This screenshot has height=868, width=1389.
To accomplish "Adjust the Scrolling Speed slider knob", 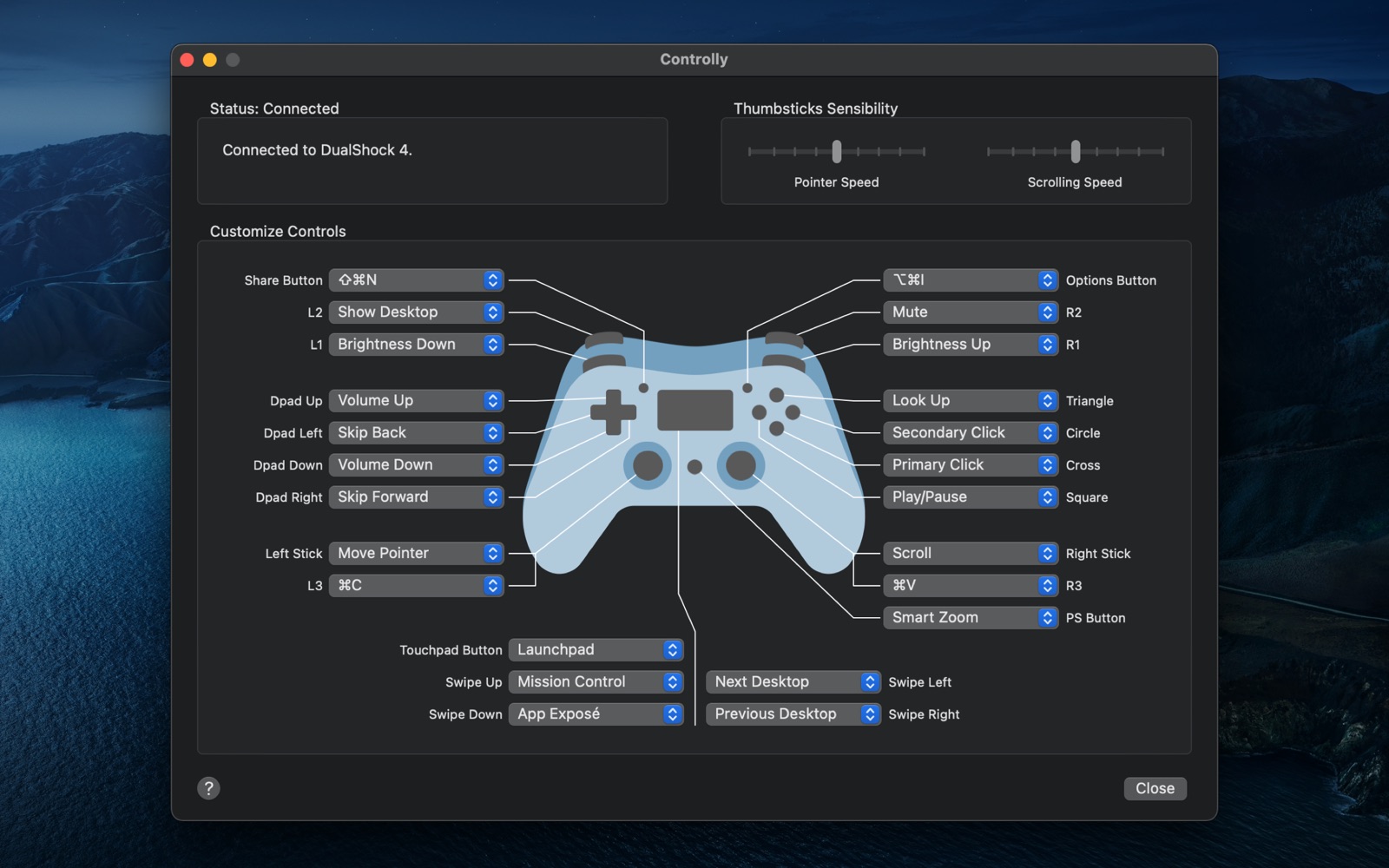I will [1076, 152].
